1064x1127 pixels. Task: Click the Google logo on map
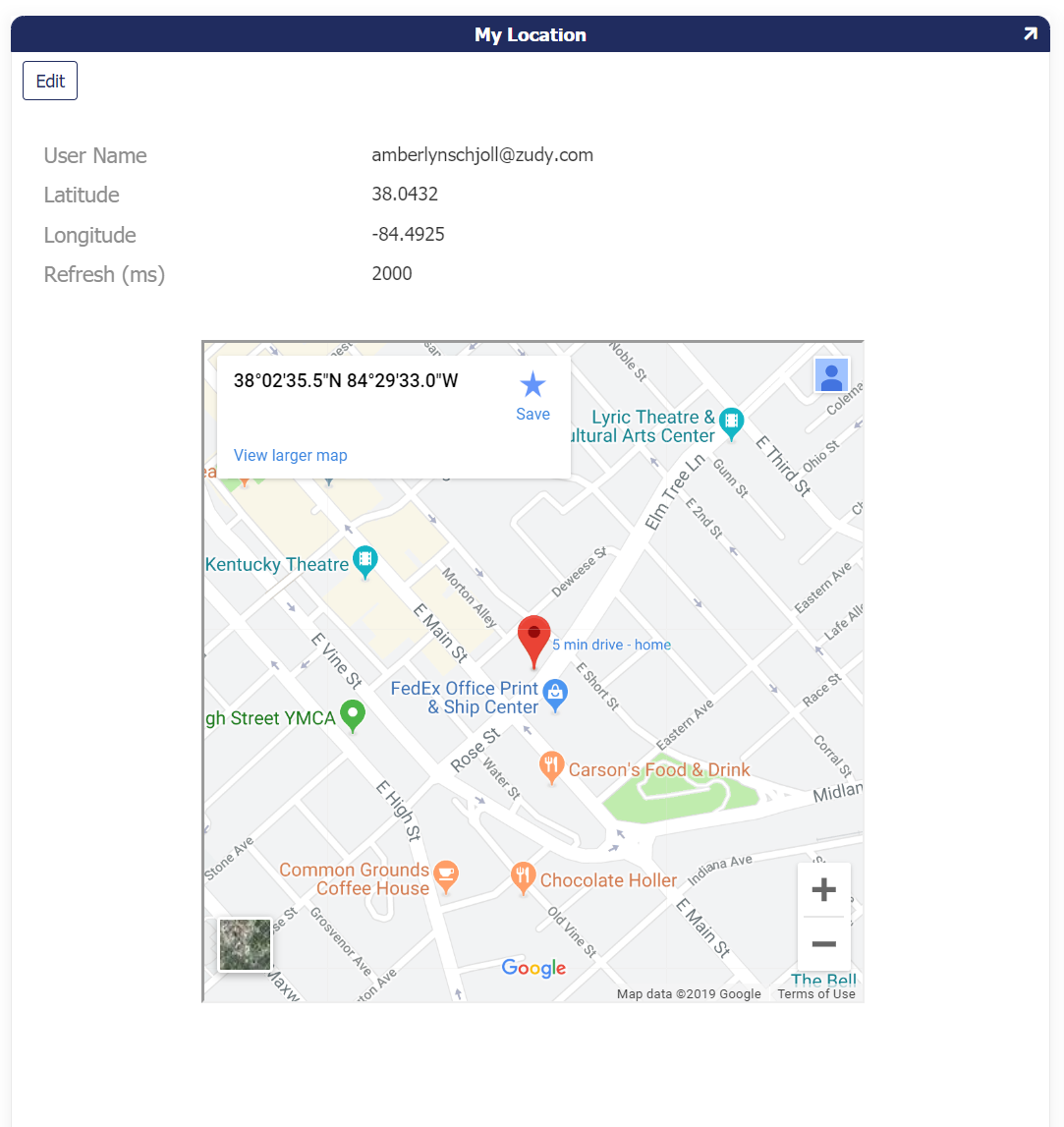coord(533,968)
